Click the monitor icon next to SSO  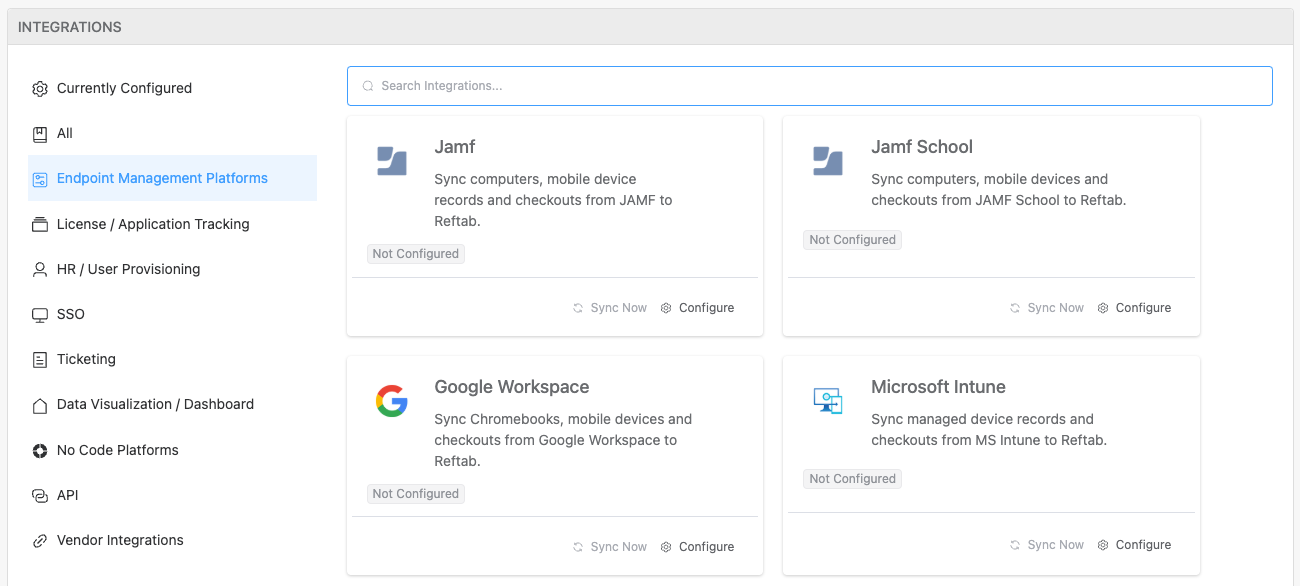(x=40, y=314)
